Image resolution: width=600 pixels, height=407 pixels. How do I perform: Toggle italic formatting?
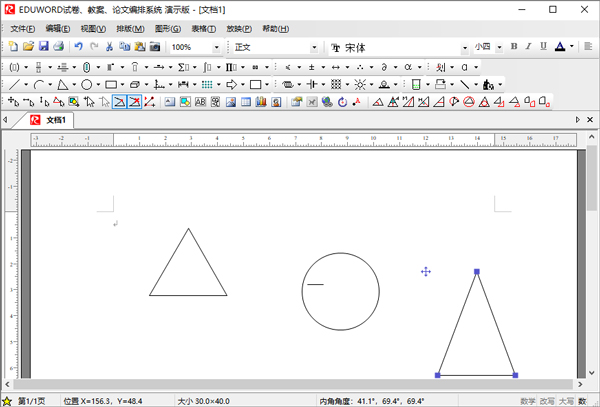point(528,47)
